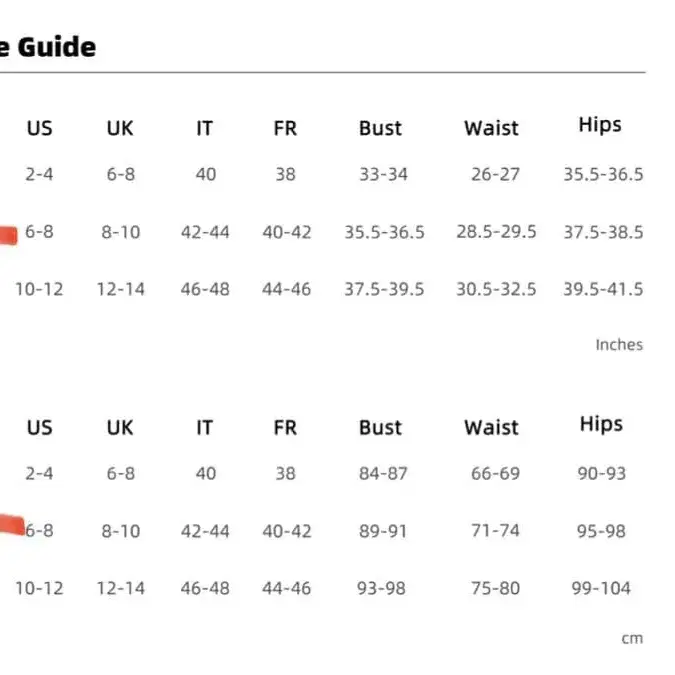Select the 37.5-39.5 bust value
Viewport: 675px width, 675px height.
pos(384,289)
